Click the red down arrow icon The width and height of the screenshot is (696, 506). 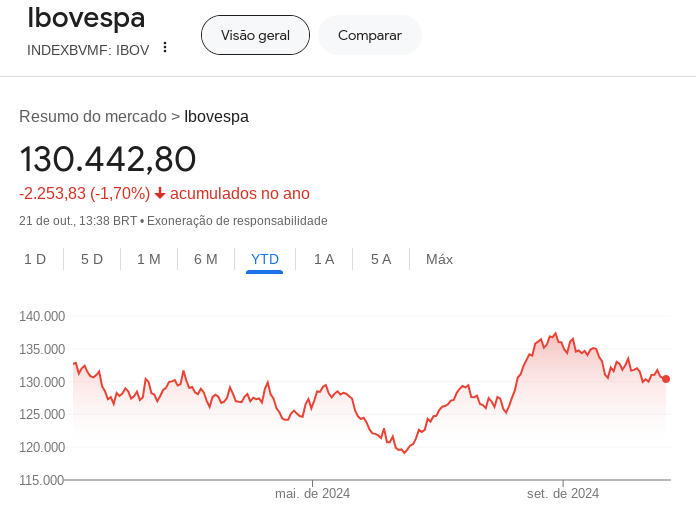160,193
